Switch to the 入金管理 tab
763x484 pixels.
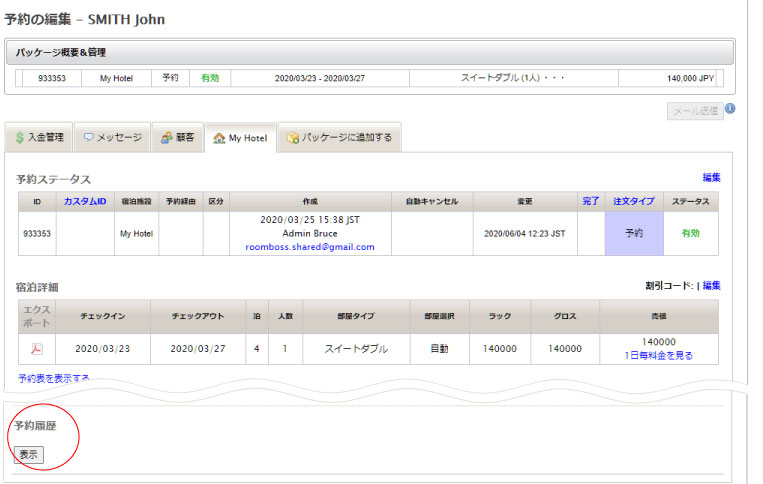click(41, 138)
